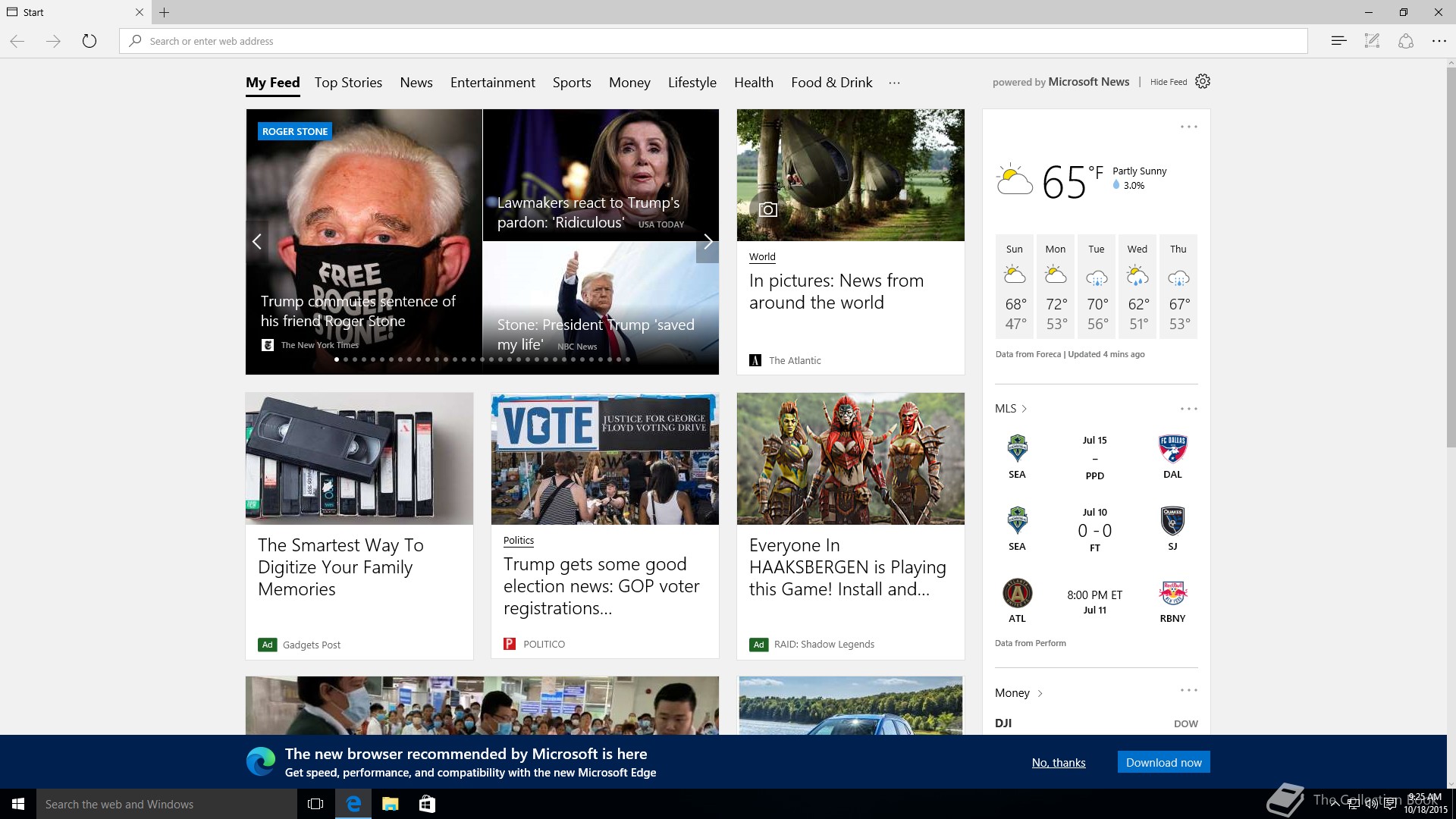Click Task View icon on taskbar
1456x819 pixels.
click(315, 804)
